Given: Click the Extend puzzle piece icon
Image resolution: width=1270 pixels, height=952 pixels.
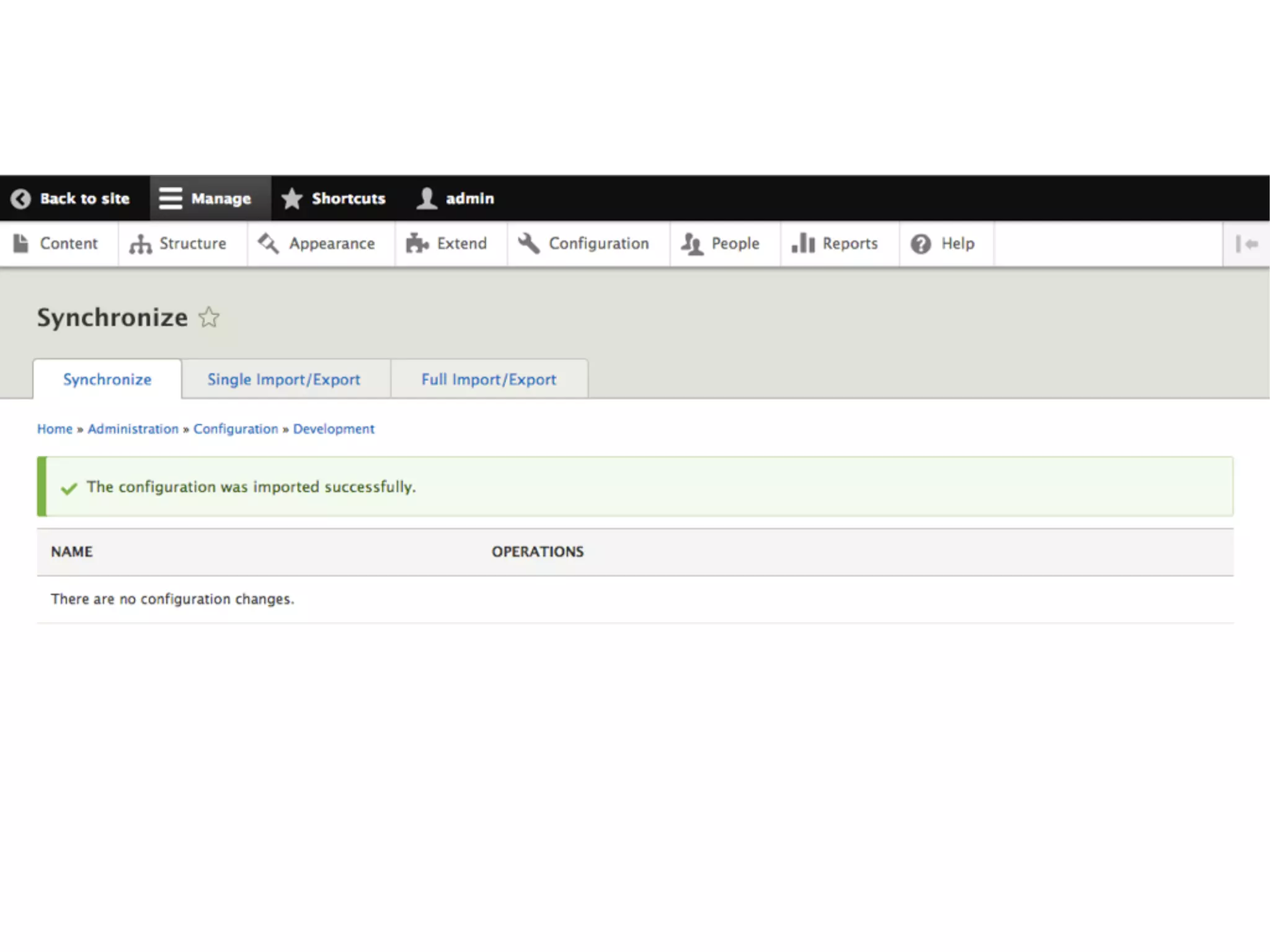Looking at the screenshot, I should pos(417,244).
